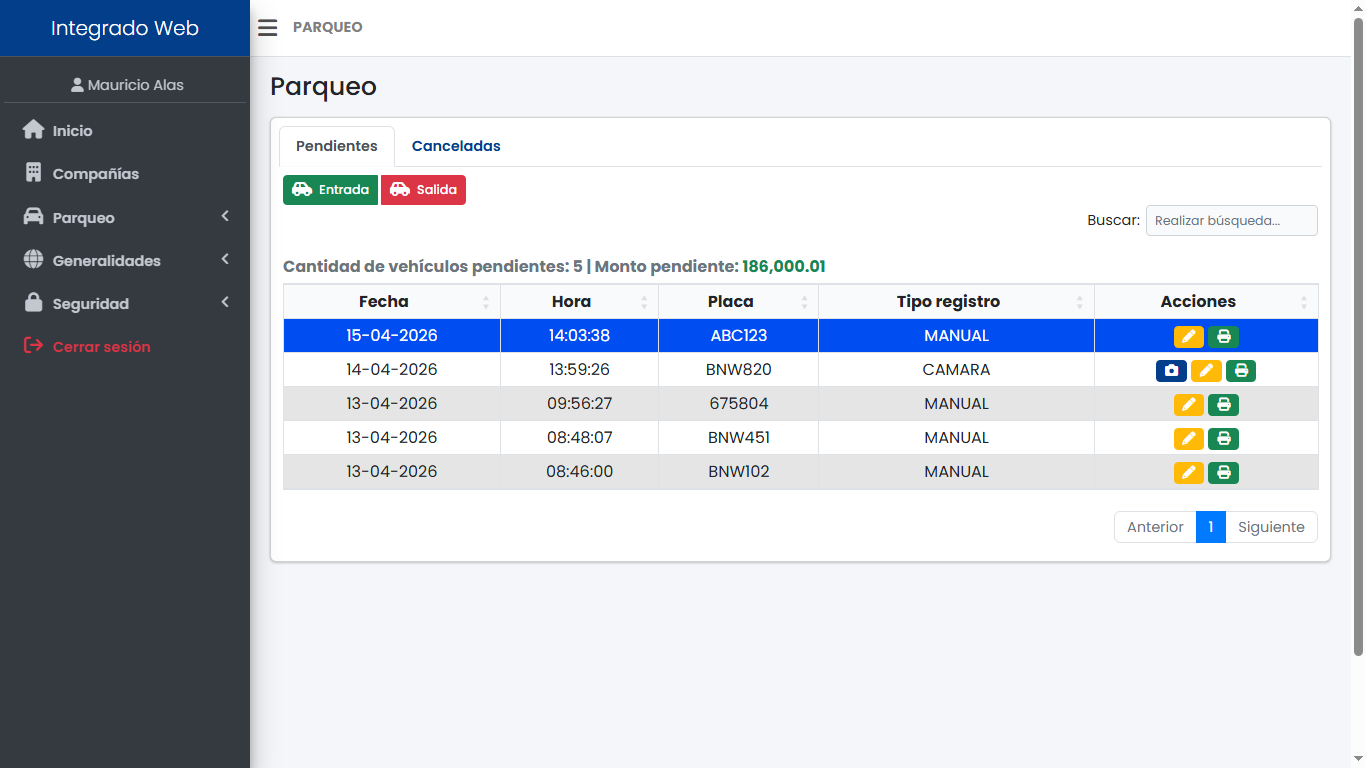Click the Cerrar sesión logout icon
Screen dimensions: 1366x768
[31, 345]
